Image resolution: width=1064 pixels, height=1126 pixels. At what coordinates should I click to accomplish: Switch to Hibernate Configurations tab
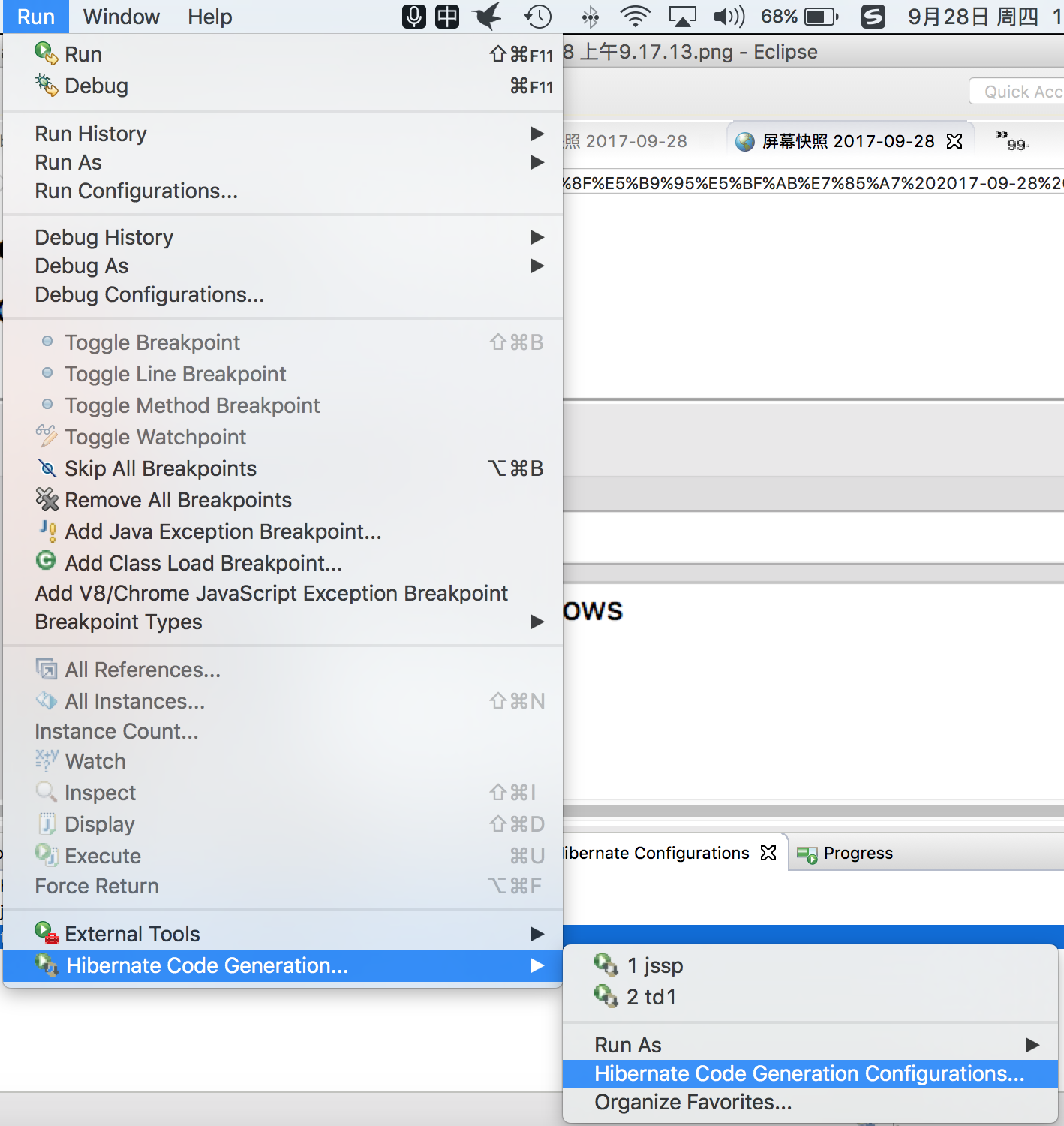coord(657,854)
